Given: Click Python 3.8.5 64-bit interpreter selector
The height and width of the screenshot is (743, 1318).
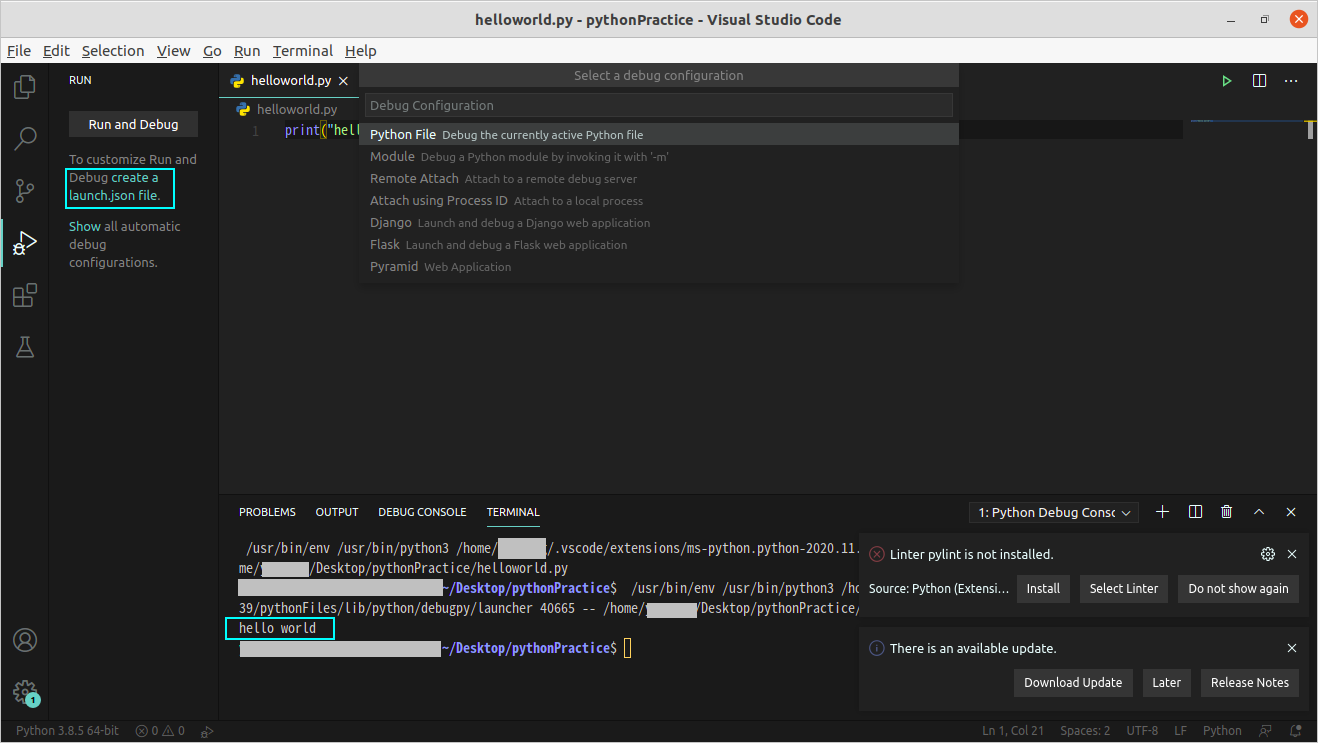Looking at the screenshot, I should 67,731.
